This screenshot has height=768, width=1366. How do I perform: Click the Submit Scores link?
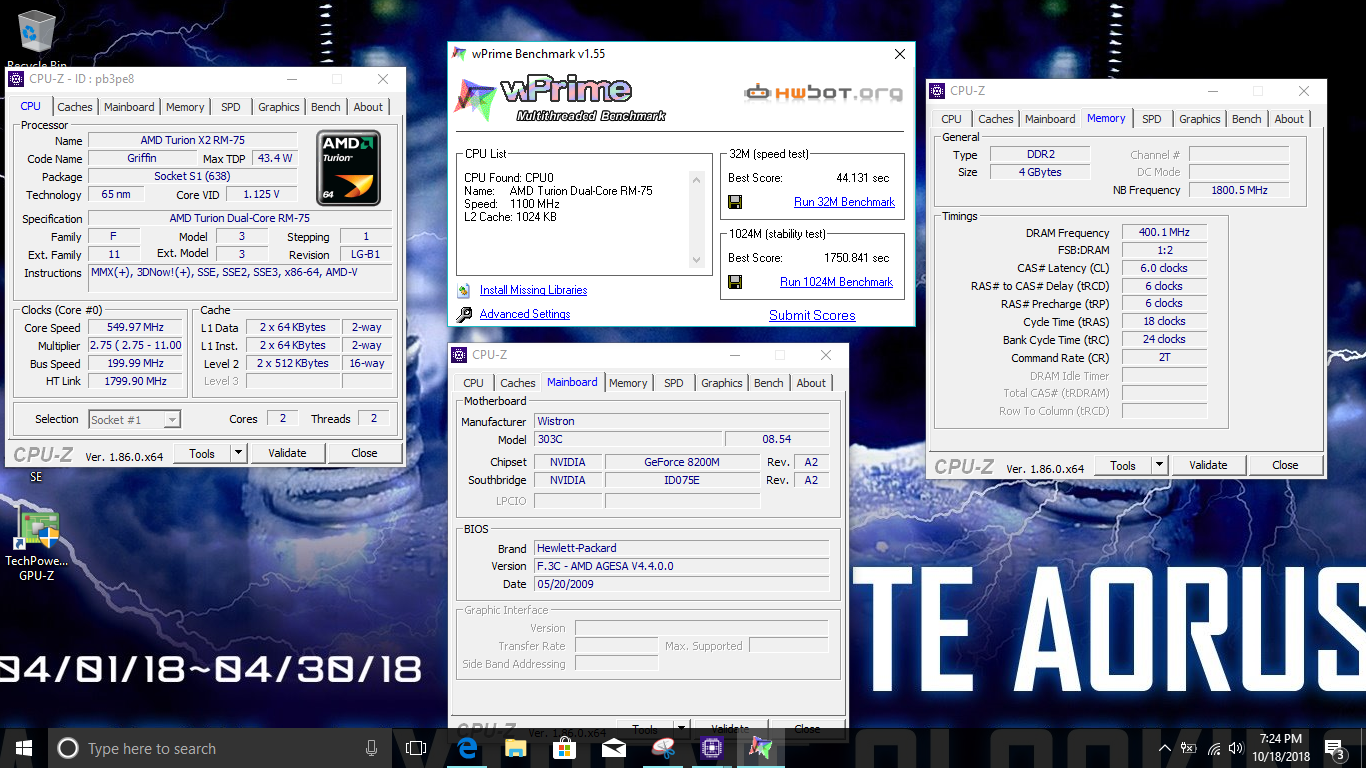[x=812, y=315]
